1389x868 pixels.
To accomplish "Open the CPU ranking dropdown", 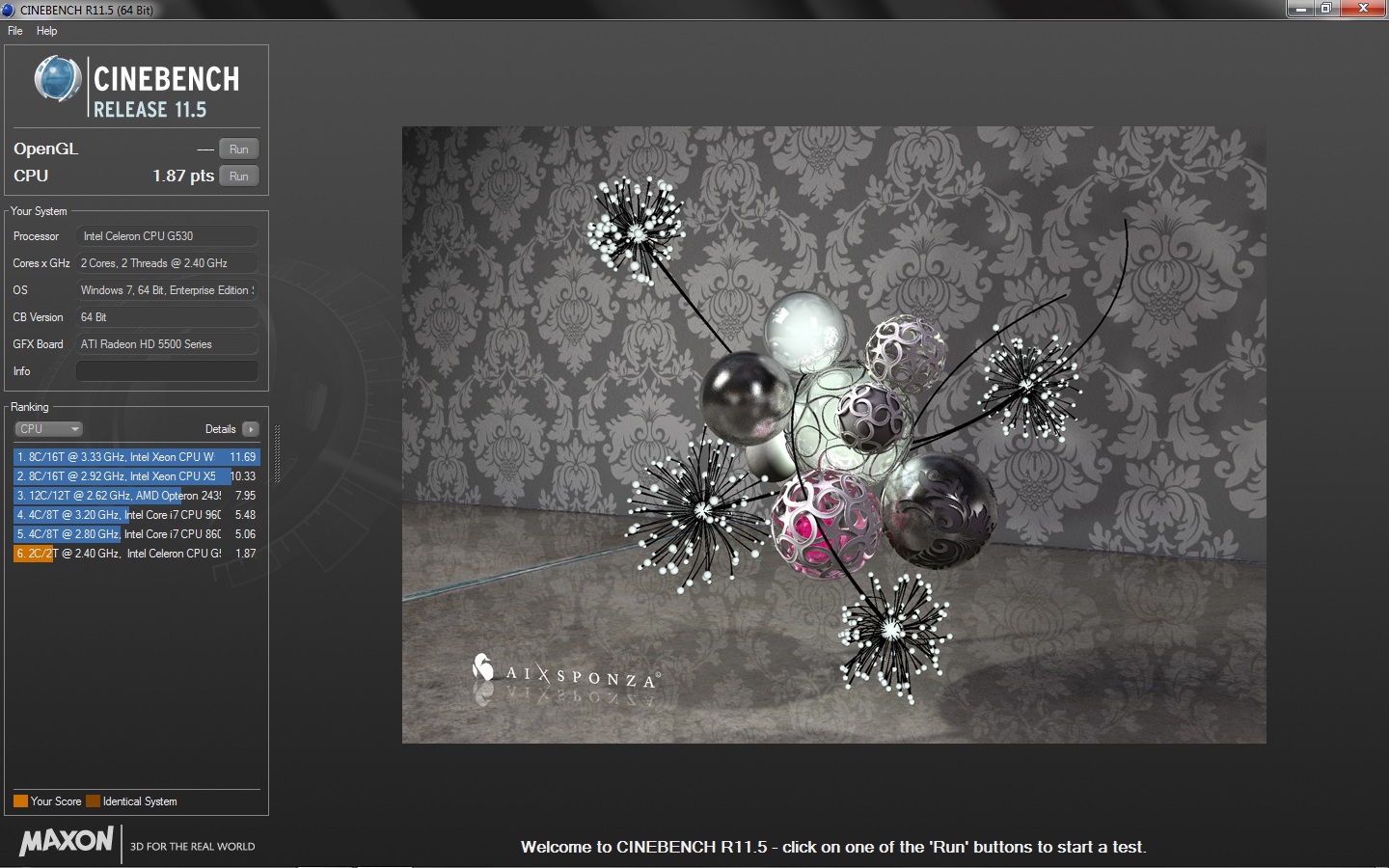I will click(x=48, y=429).
